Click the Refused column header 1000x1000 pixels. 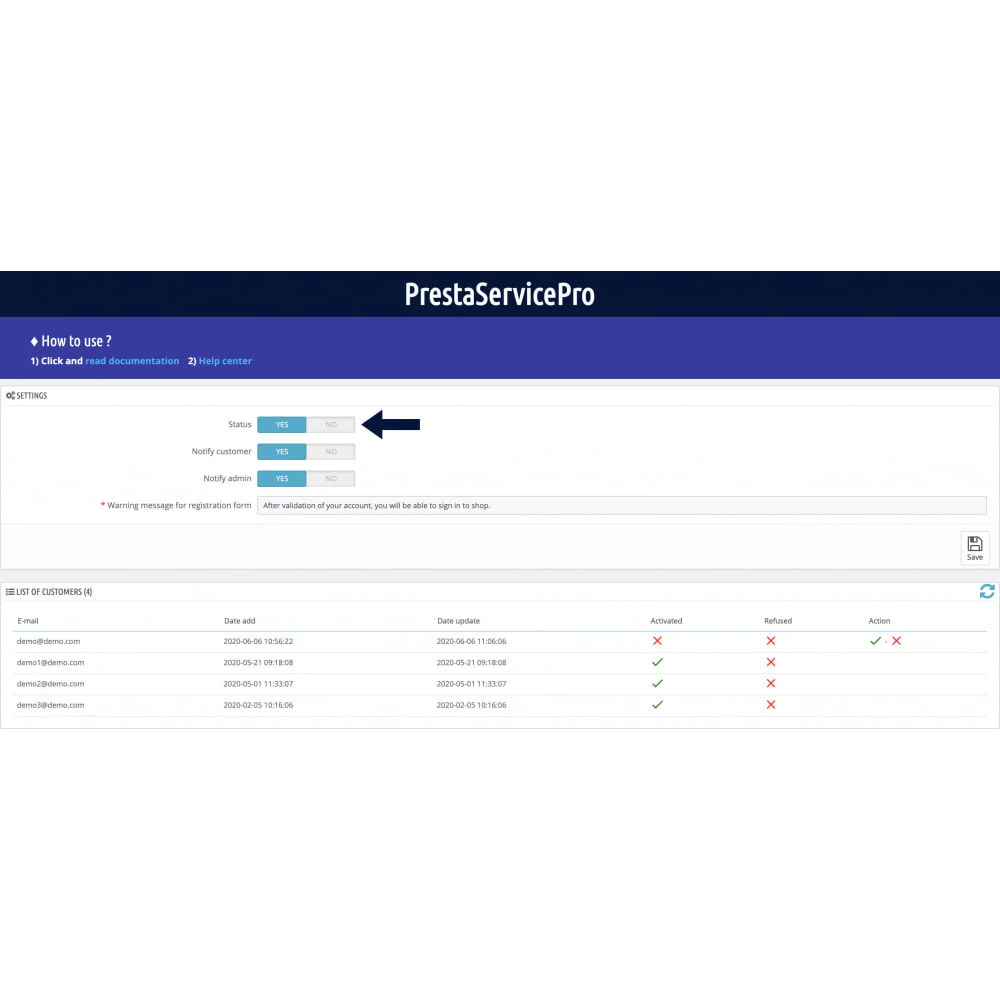(778, 621)
